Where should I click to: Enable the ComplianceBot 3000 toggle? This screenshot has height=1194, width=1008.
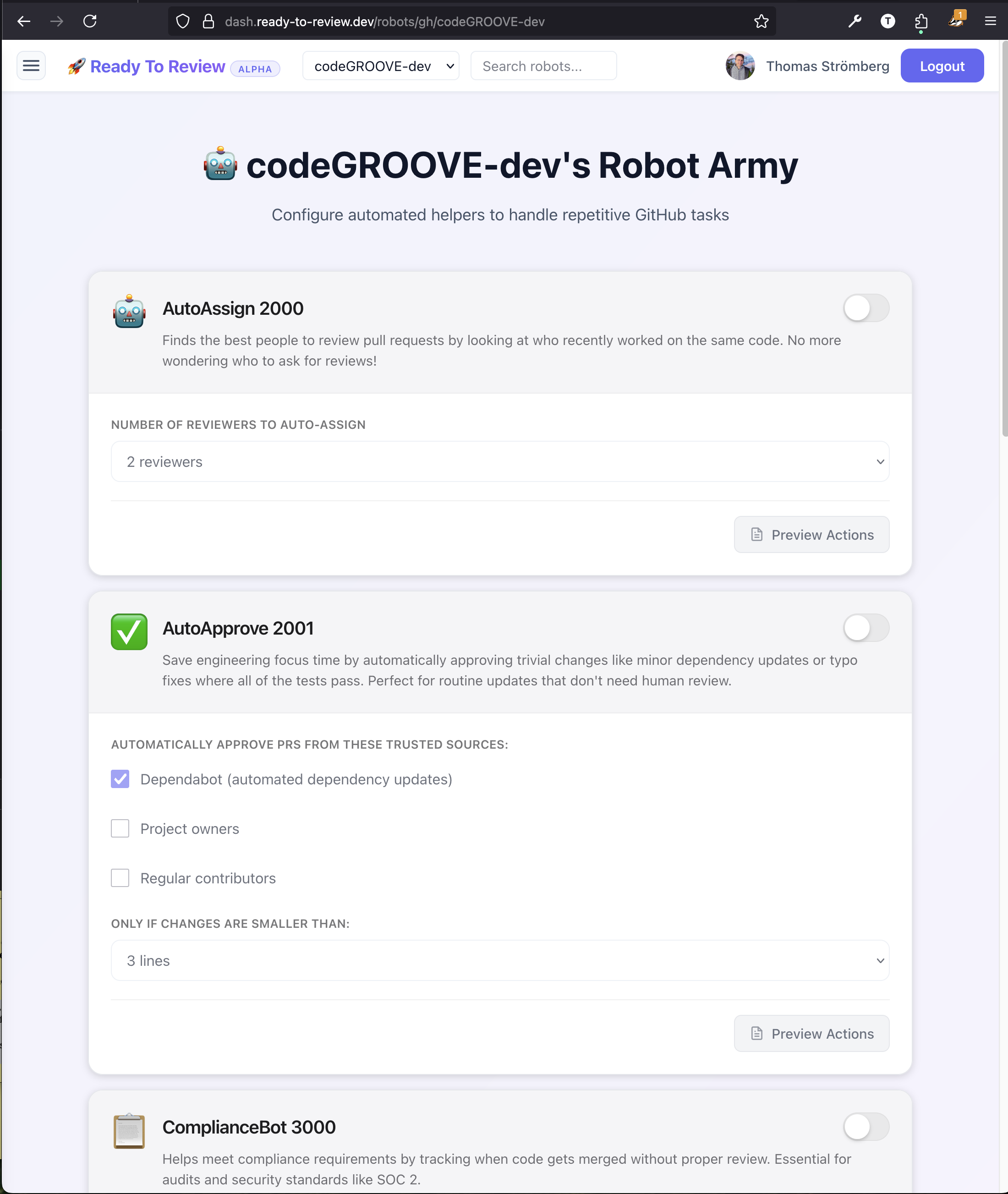click(866, 1127)
